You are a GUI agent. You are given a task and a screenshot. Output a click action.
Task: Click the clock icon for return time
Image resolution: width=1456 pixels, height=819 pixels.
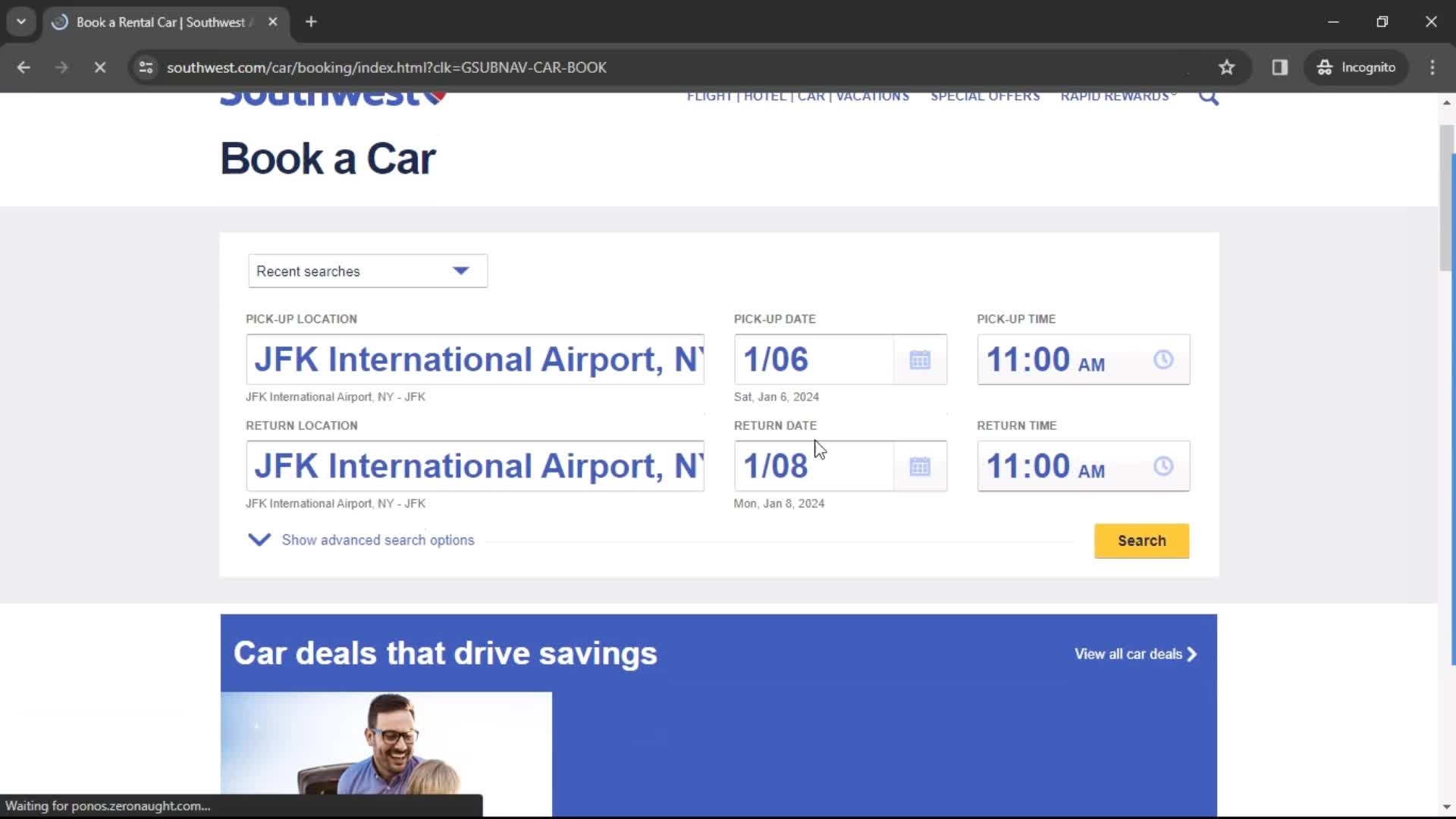pos(1163,466)
